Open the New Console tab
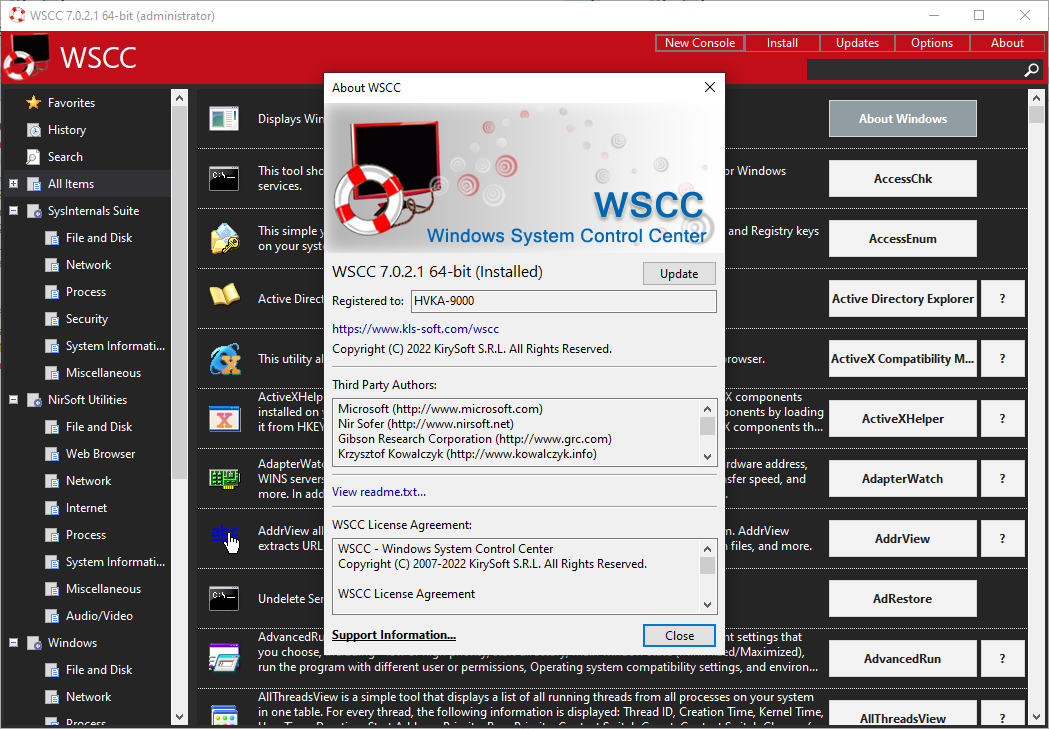Screen dimensions: 1049x729 (700, 43)
